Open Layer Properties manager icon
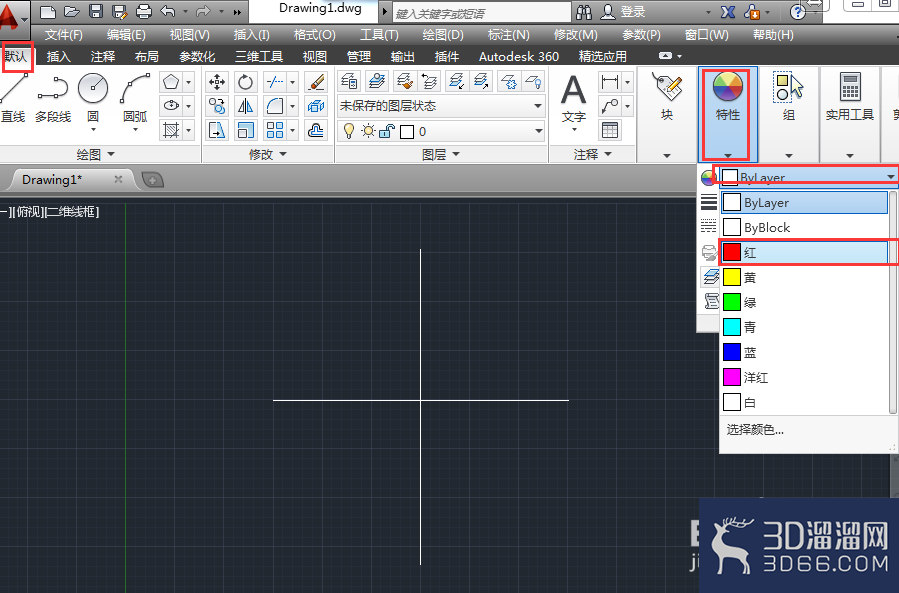 tap(350, 81)
